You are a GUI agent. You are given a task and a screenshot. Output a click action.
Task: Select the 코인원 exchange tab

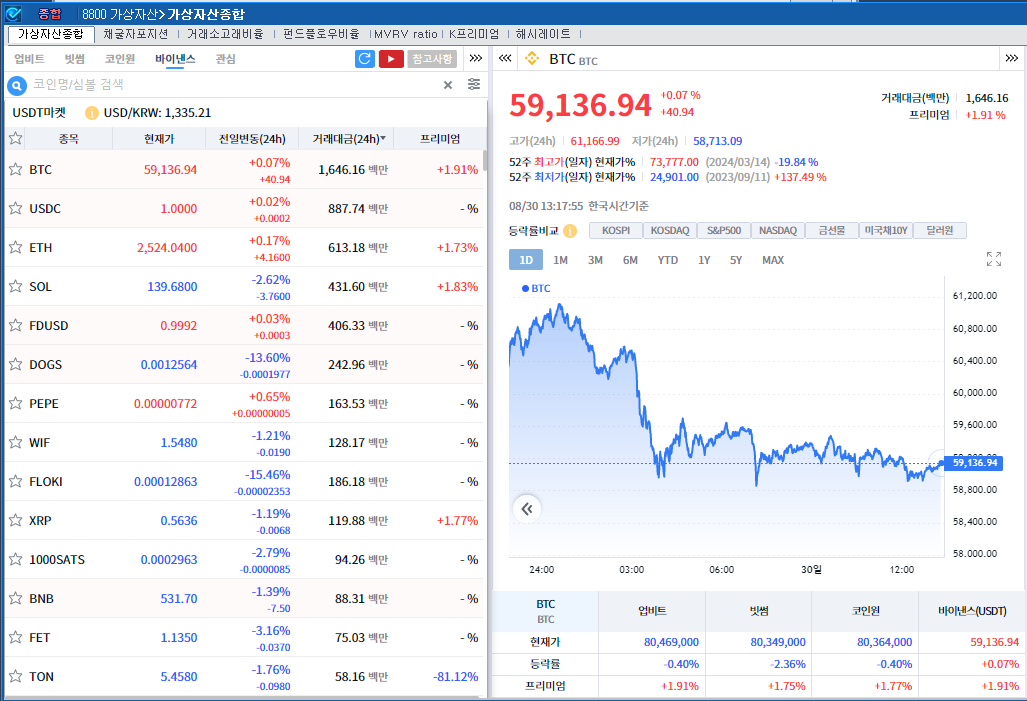click(x=120, y=59)
